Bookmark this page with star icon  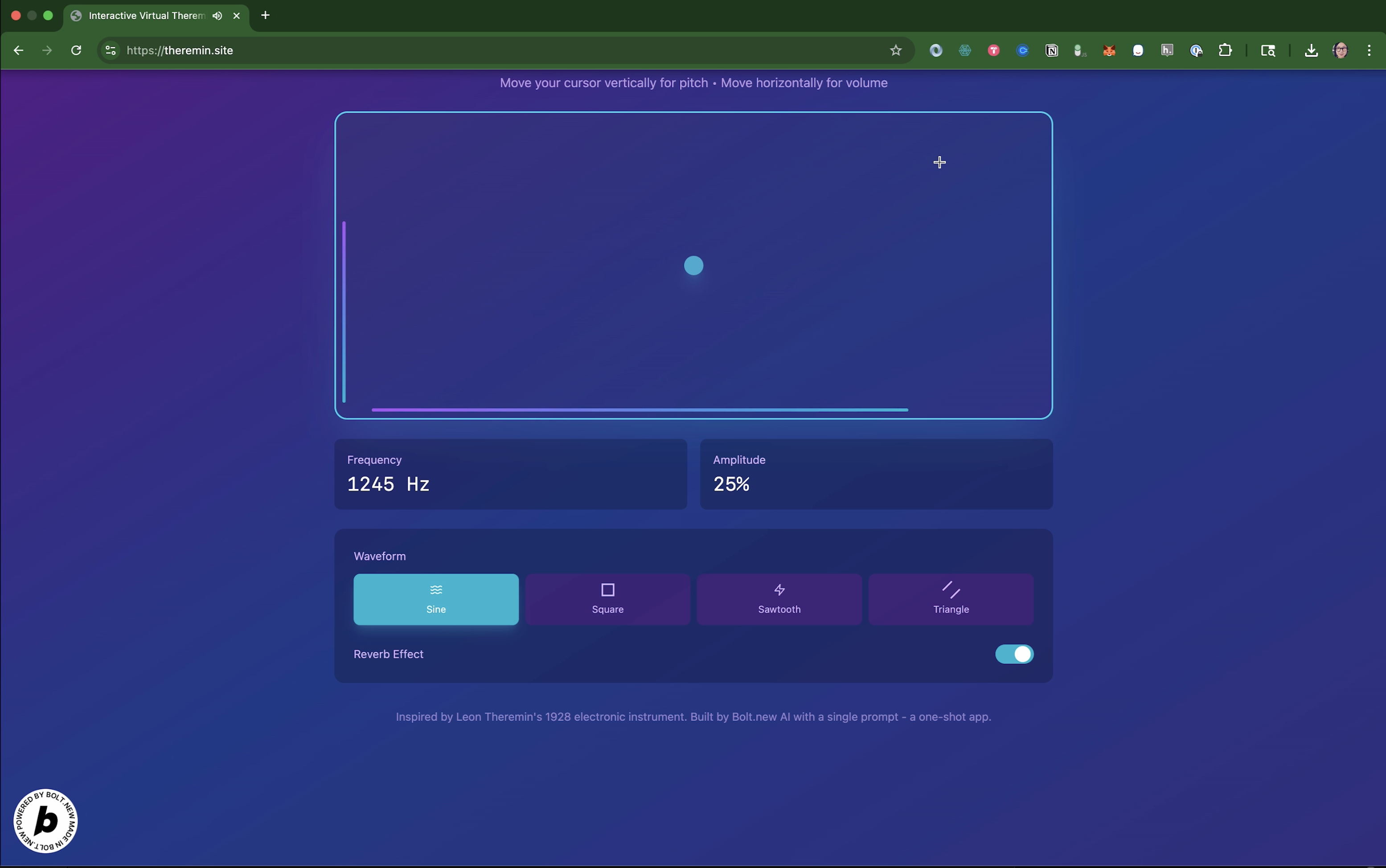(x=896, y=50)
